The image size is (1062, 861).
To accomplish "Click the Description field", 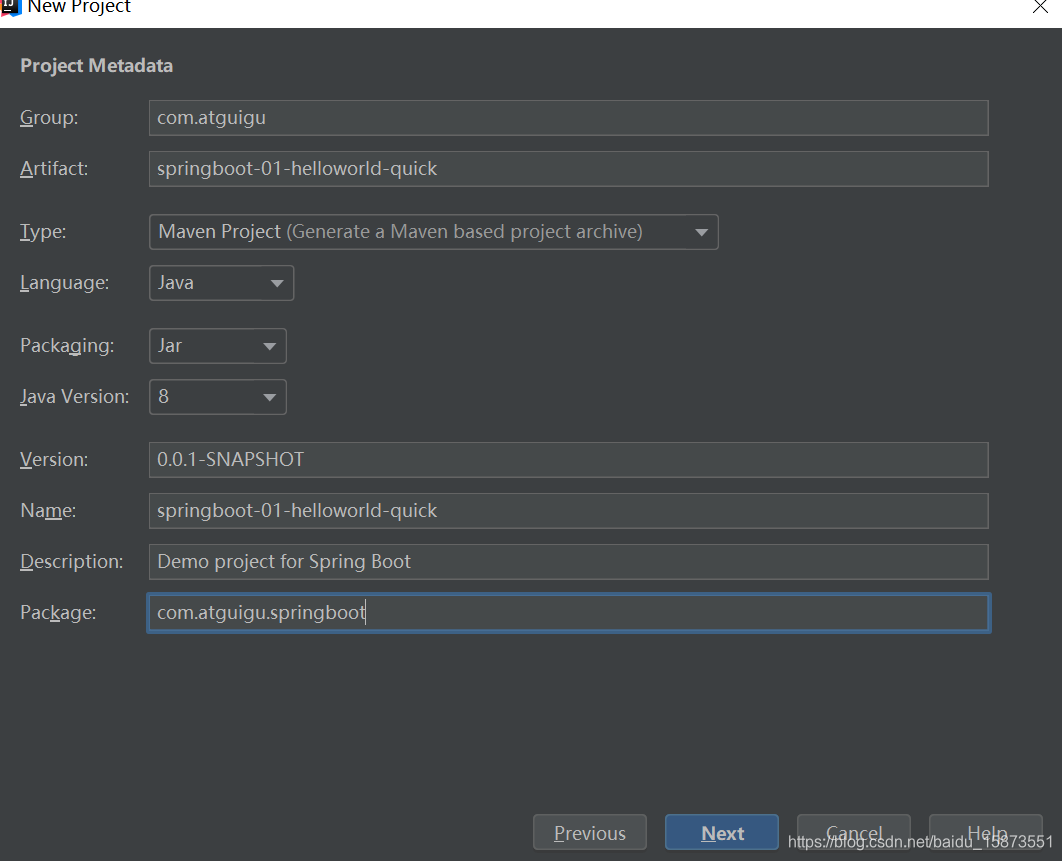I will point(568,561).
